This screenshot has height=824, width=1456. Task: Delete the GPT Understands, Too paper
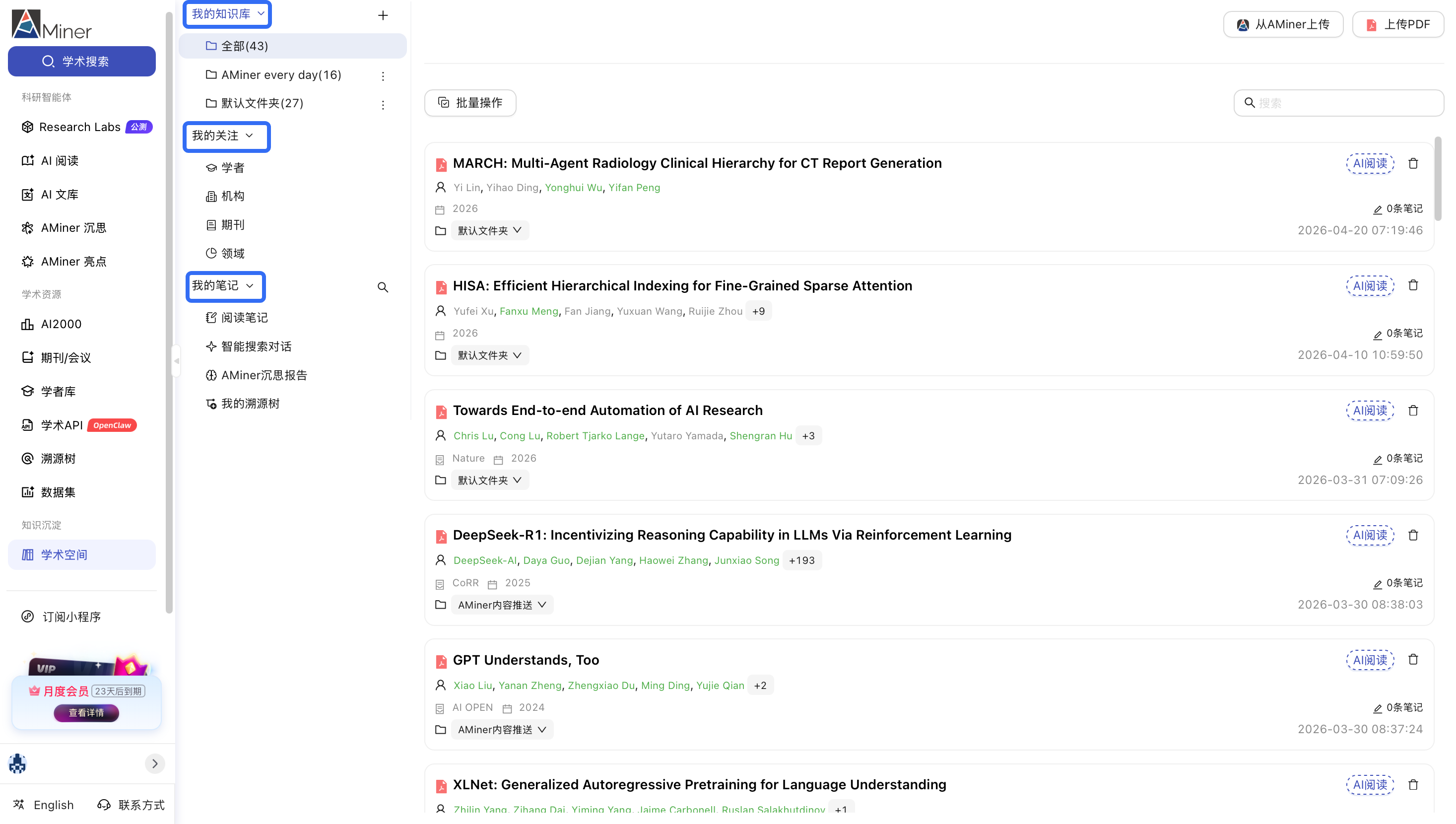pos(1413,659)
